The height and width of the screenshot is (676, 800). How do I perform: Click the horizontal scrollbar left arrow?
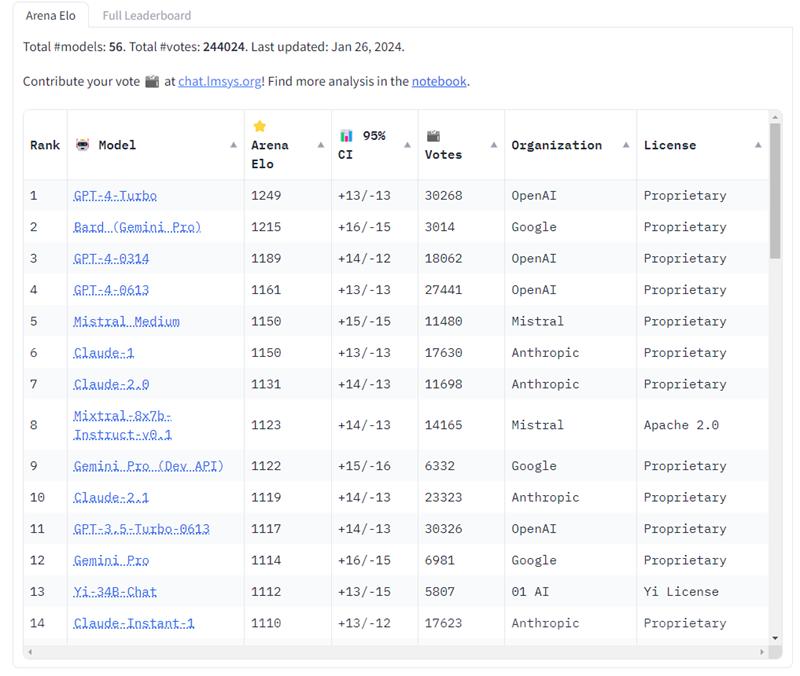tap(31, 652)
